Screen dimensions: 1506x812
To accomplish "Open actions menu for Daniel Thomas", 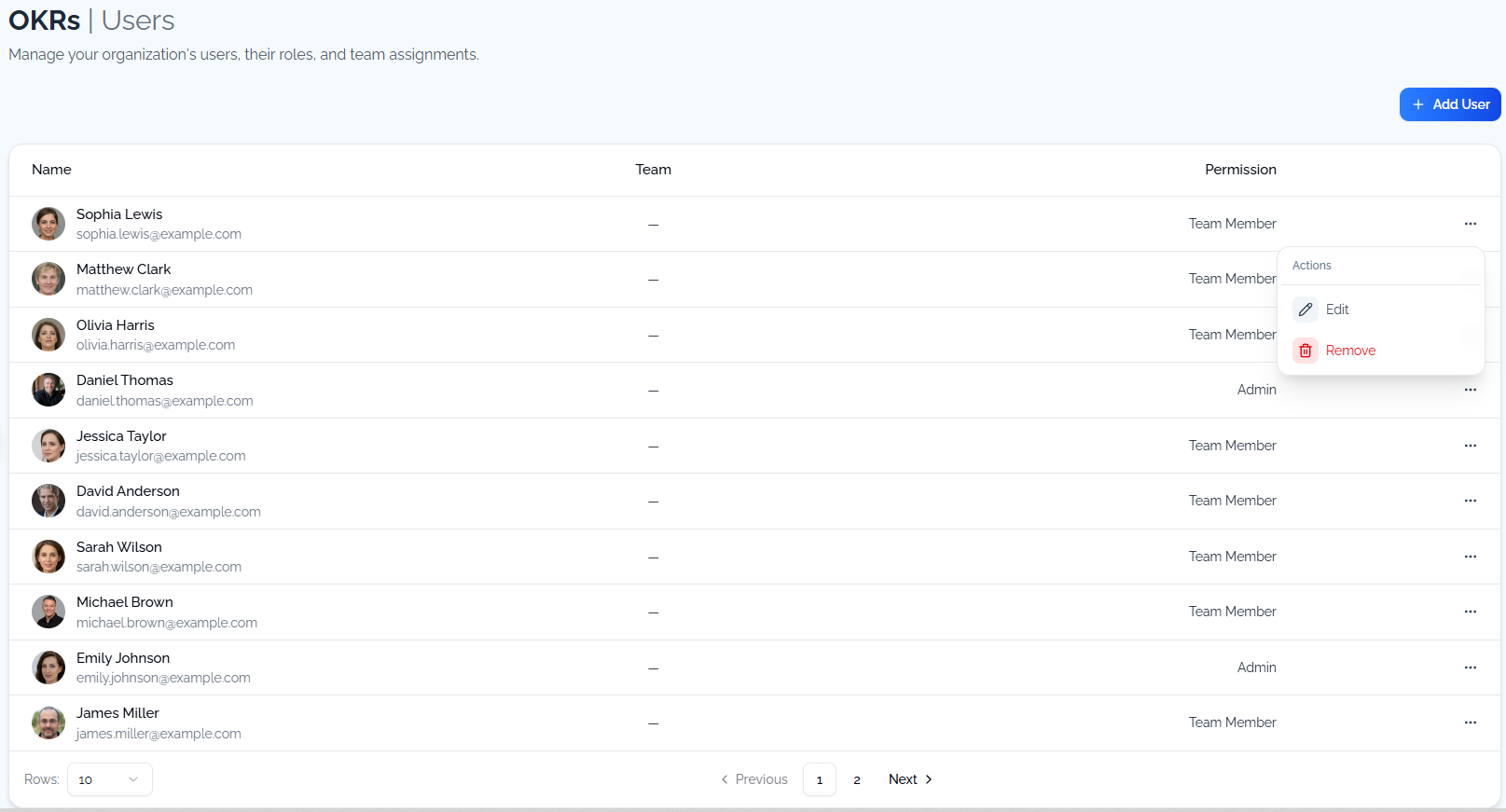I will coord(1470,390).
